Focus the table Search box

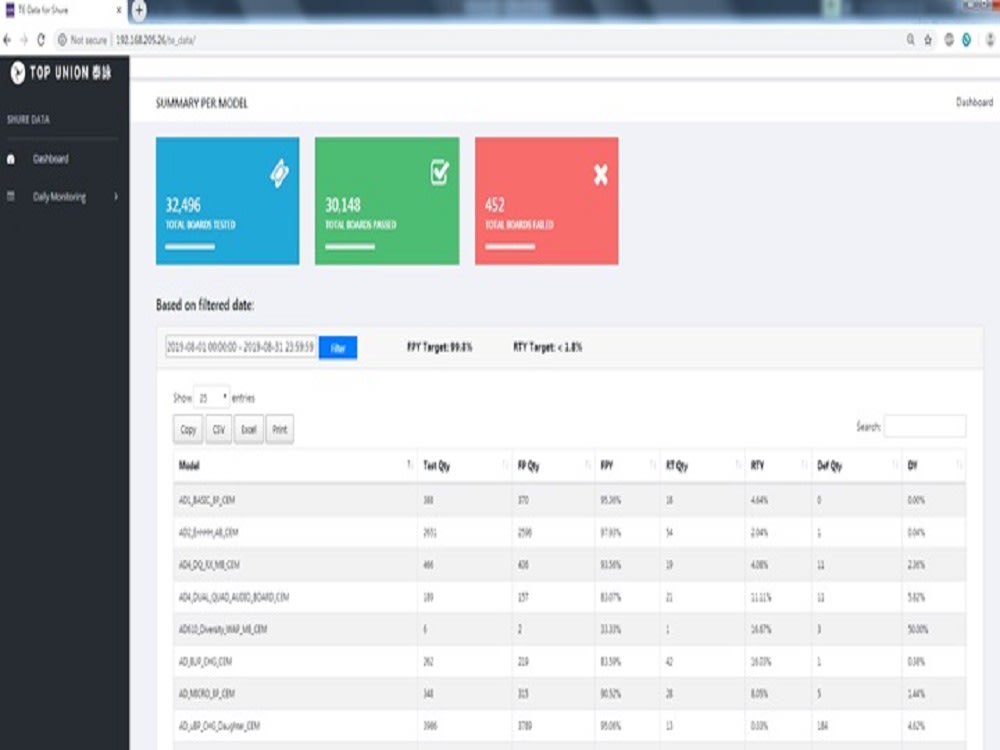[925, 426]
